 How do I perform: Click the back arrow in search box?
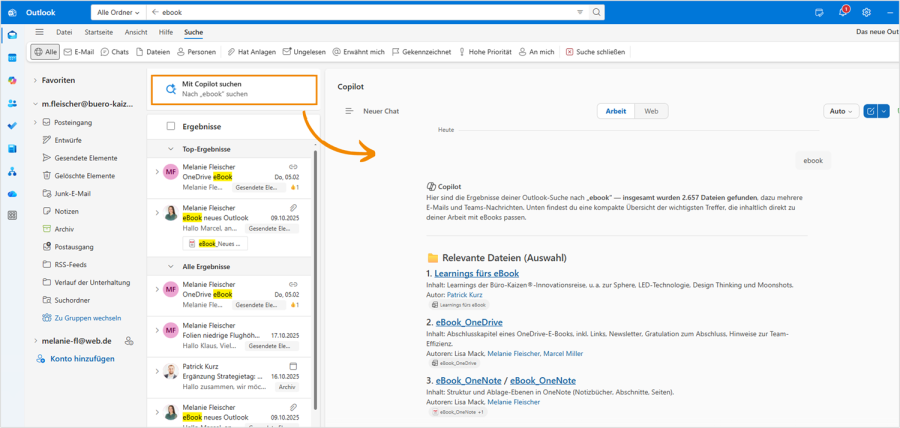[x=155, y=12]
